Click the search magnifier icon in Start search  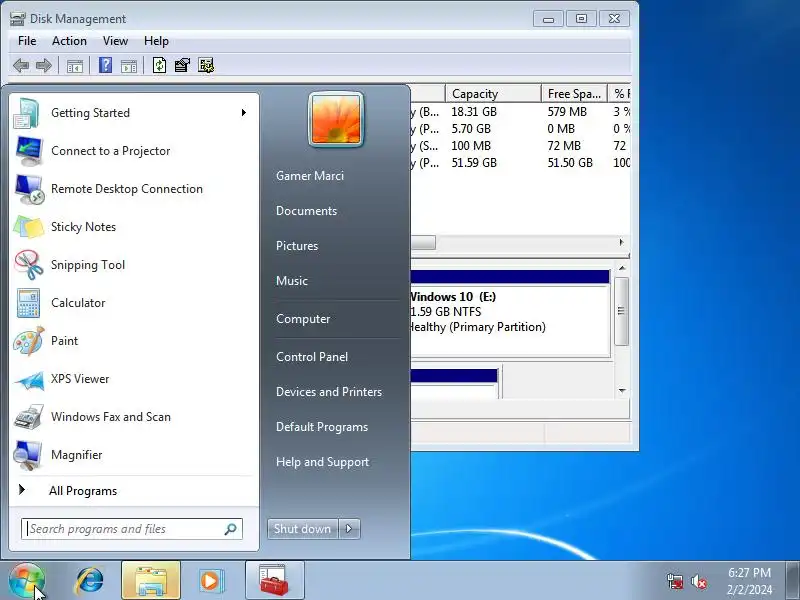coord(230,529)
